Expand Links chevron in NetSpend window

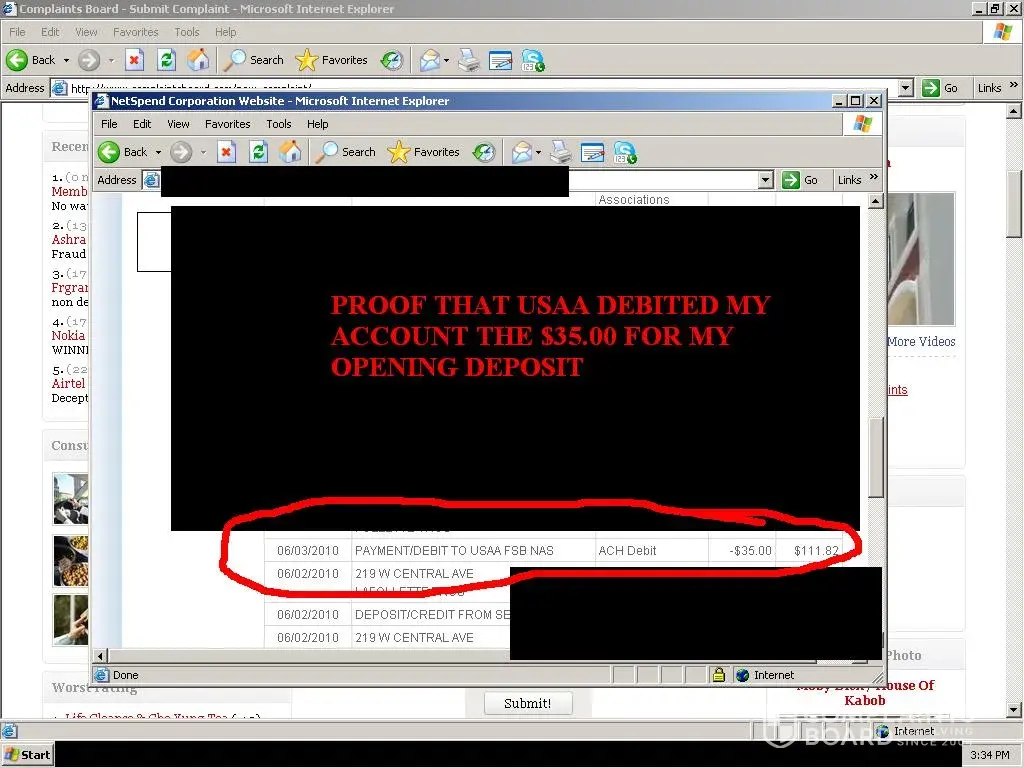[x=873, y=178]
